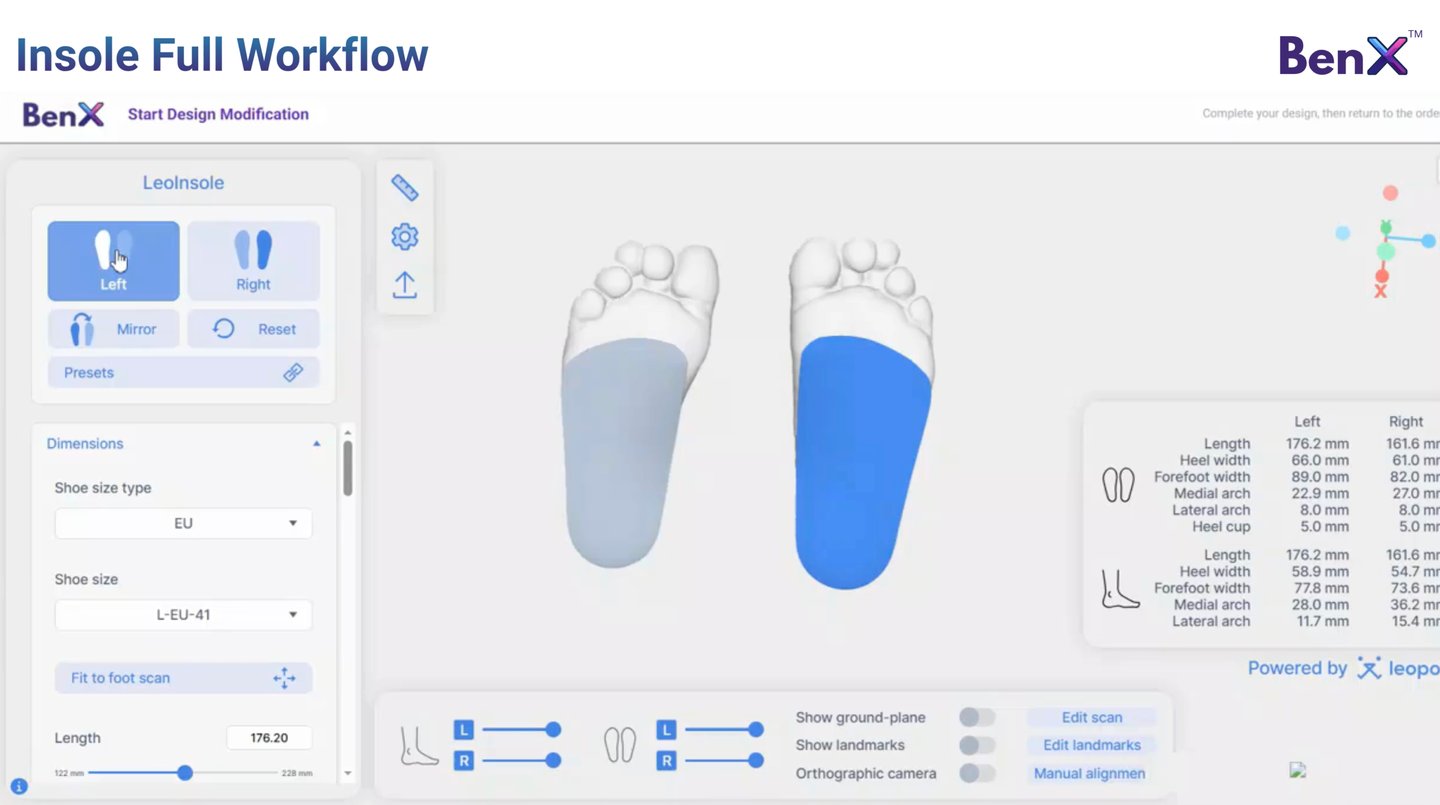The height and width of the screenshot is (805, 1440).
Task: Click the foot side-view icon in bottom bar
Action: pyautogui.click(x=420, y=746)
